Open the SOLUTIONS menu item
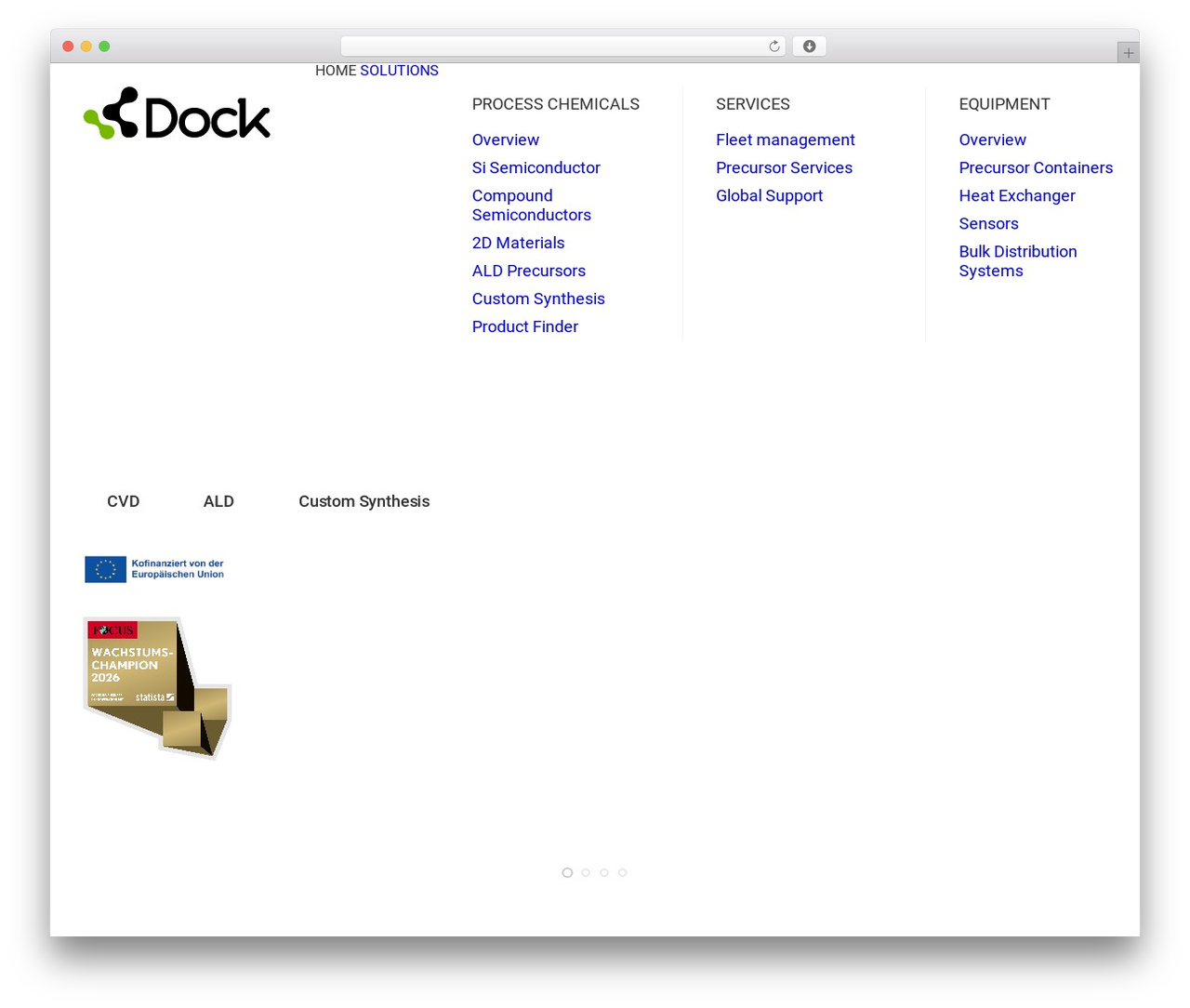Image resolution: width=1190 pixels, height=1008 pixels. point(399,71)
